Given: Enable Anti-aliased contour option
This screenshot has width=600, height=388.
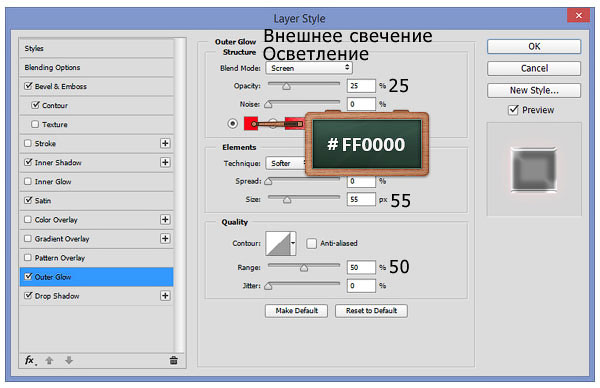Looking at the screenshot, I should click(311, 243).
